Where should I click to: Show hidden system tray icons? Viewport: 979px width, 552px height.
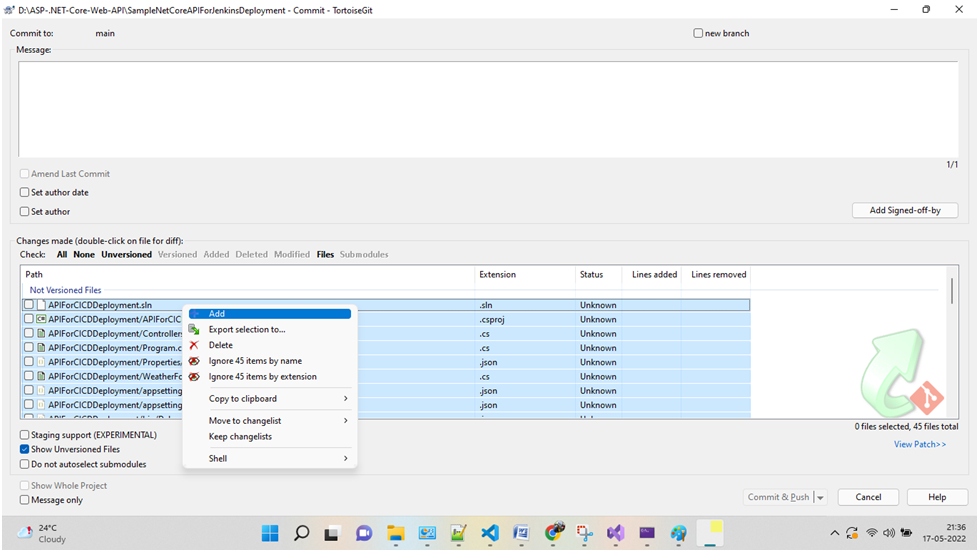coord(834,533)
